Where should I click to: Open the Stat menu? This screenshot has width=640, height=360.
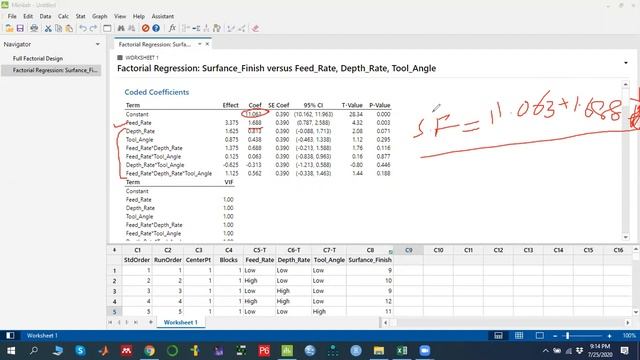80,16
